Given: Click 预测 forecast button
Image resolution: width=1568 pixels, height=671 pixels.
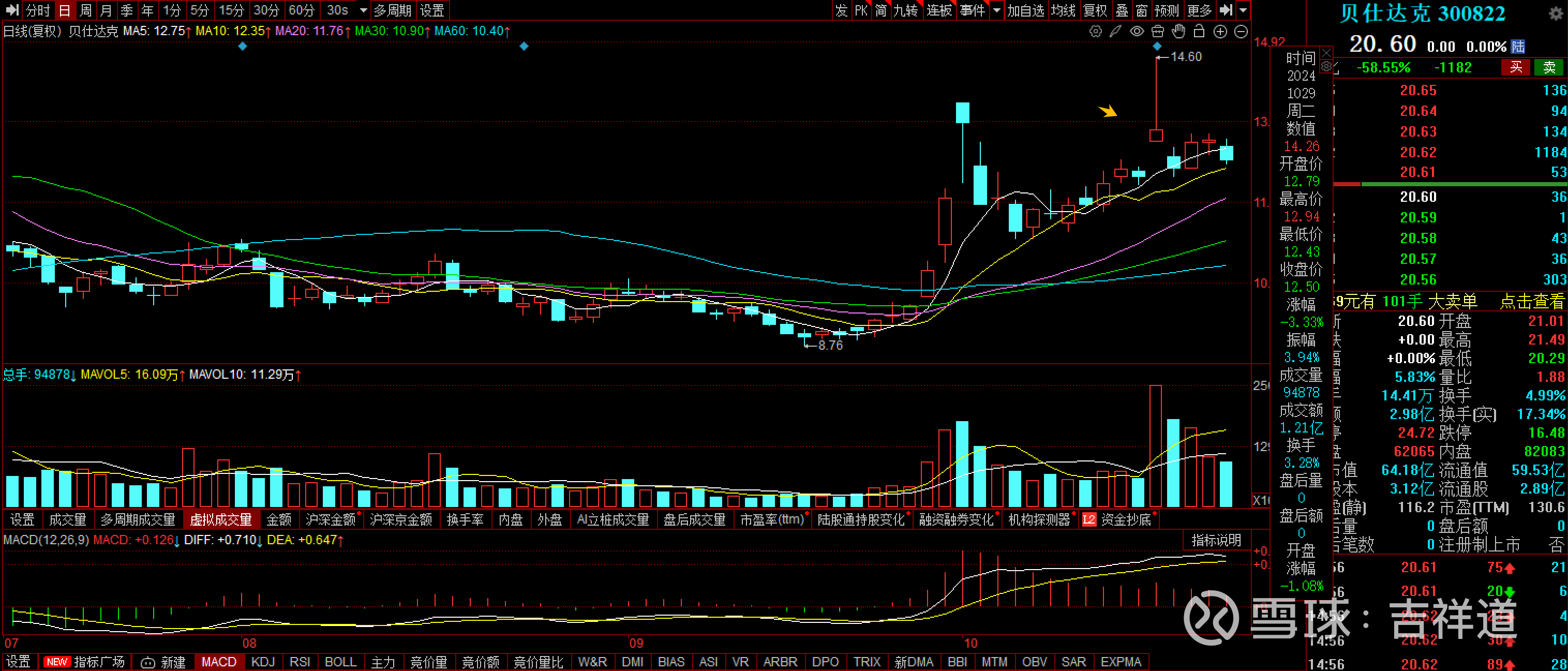Looking at the screenshot, I should pos(1166,10).
